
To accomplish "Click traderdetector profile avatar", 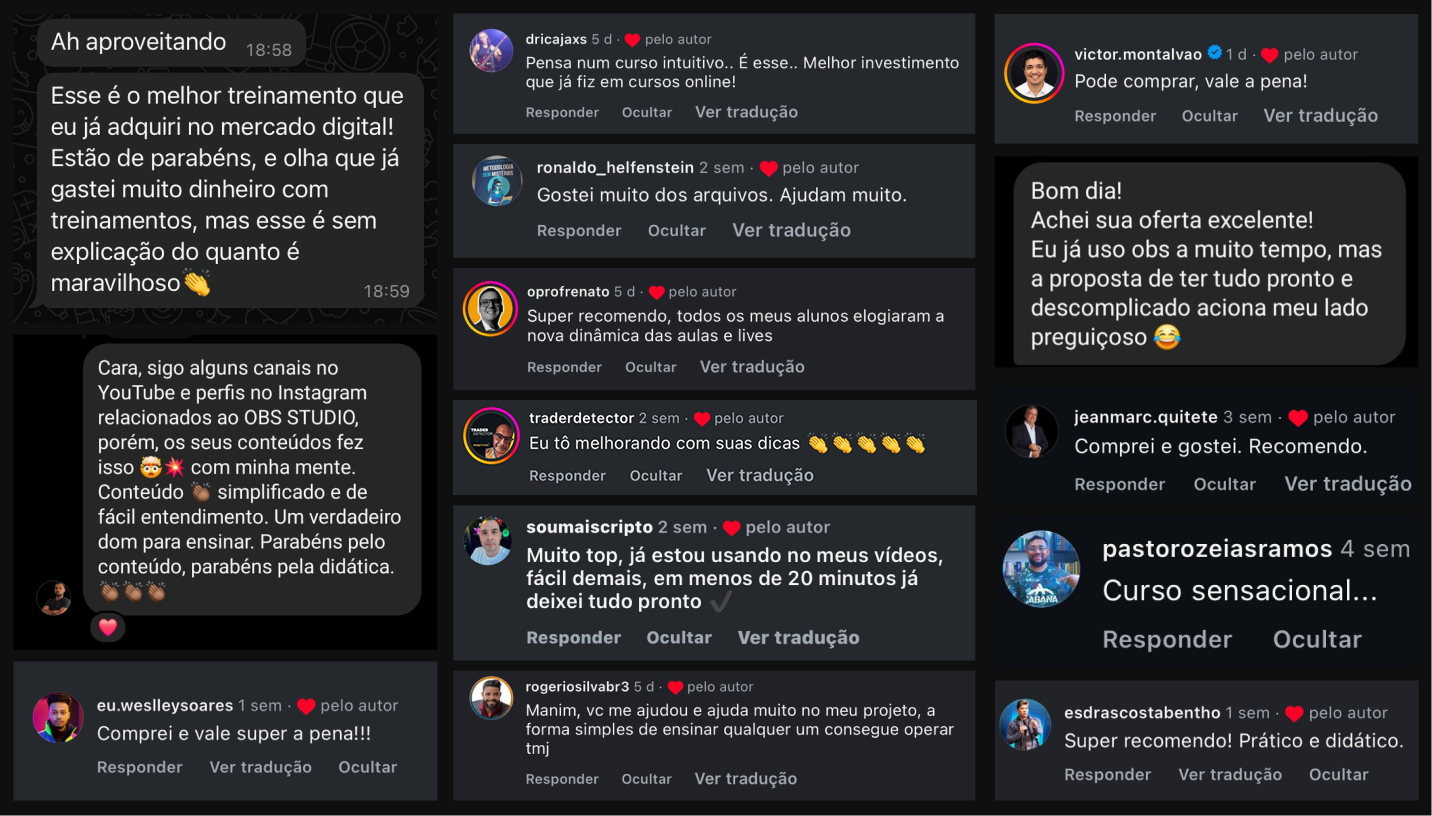I will click(491, 436).
